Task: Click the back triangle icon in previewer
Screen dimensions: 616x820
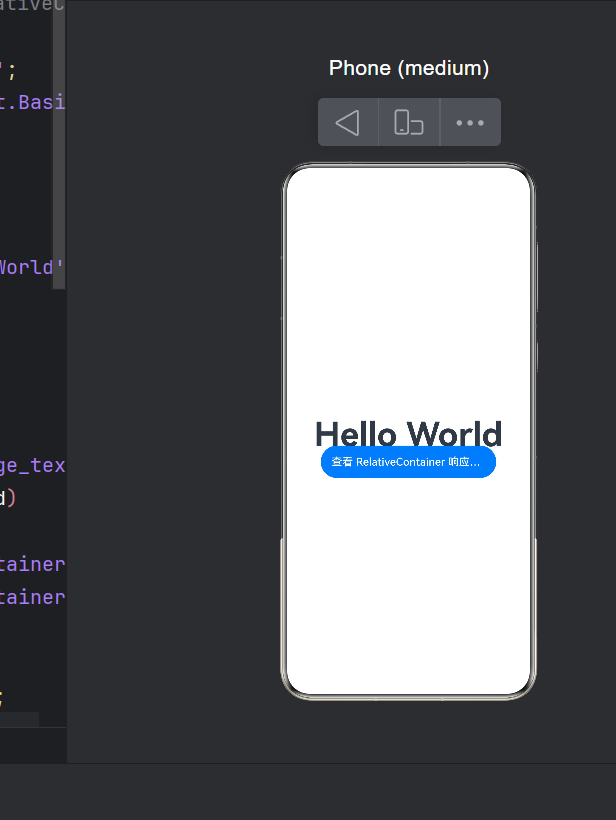Action: click(x=348, y=122)
